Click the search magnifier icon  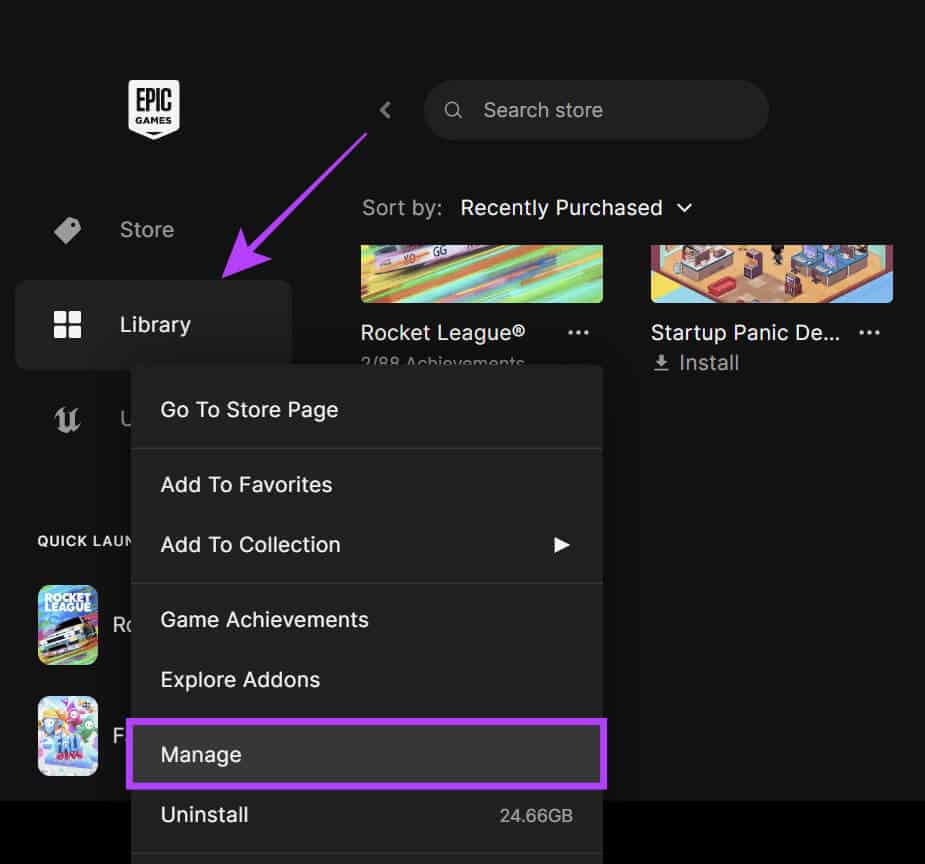(452, 110)
